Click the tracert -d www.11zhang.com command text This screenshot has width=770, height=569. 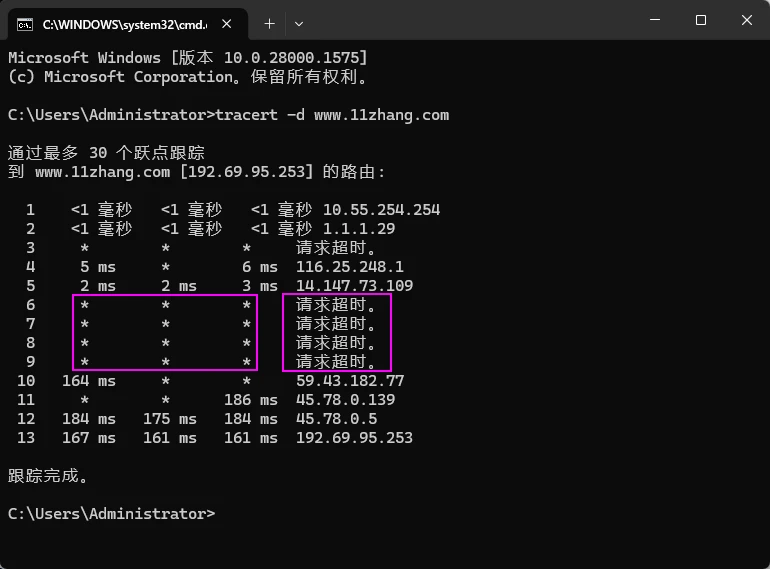pos(332,115)
